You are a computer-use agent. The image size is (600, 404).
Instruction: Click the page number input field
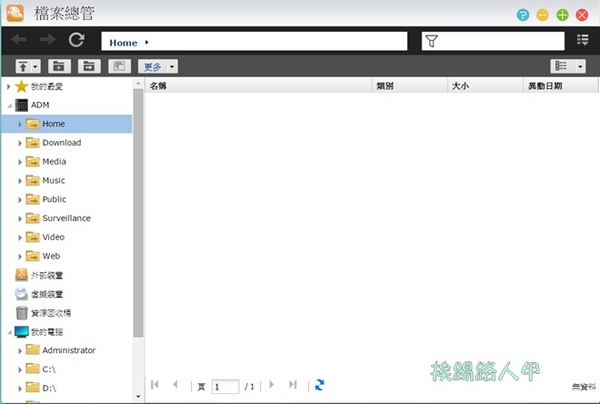[x=225, y=386]
